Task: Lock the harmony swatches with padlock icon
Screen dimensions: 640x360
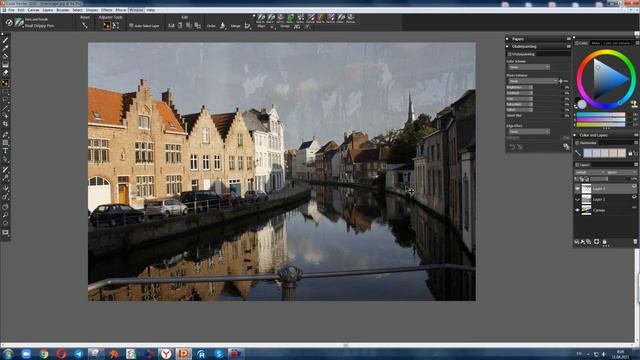Action: click(x=630, y=153)
